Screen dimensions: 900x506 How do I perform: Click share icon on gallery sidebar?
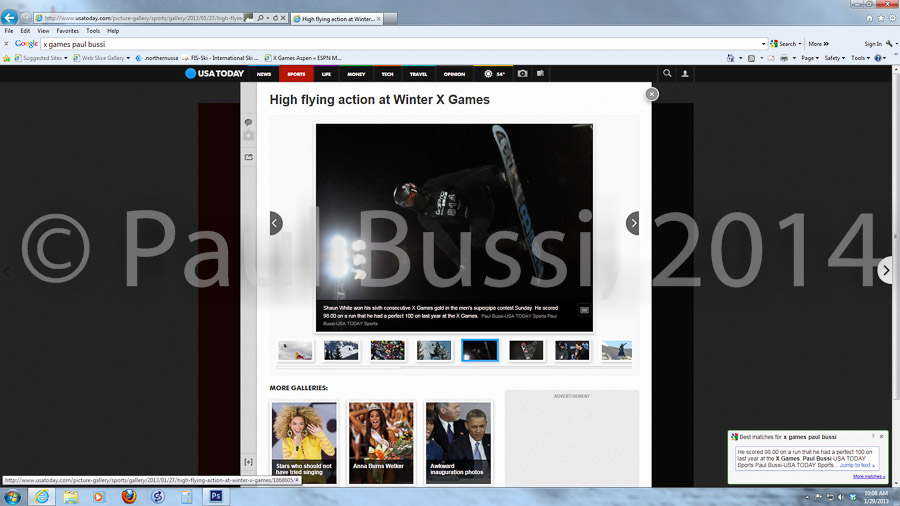249,157
